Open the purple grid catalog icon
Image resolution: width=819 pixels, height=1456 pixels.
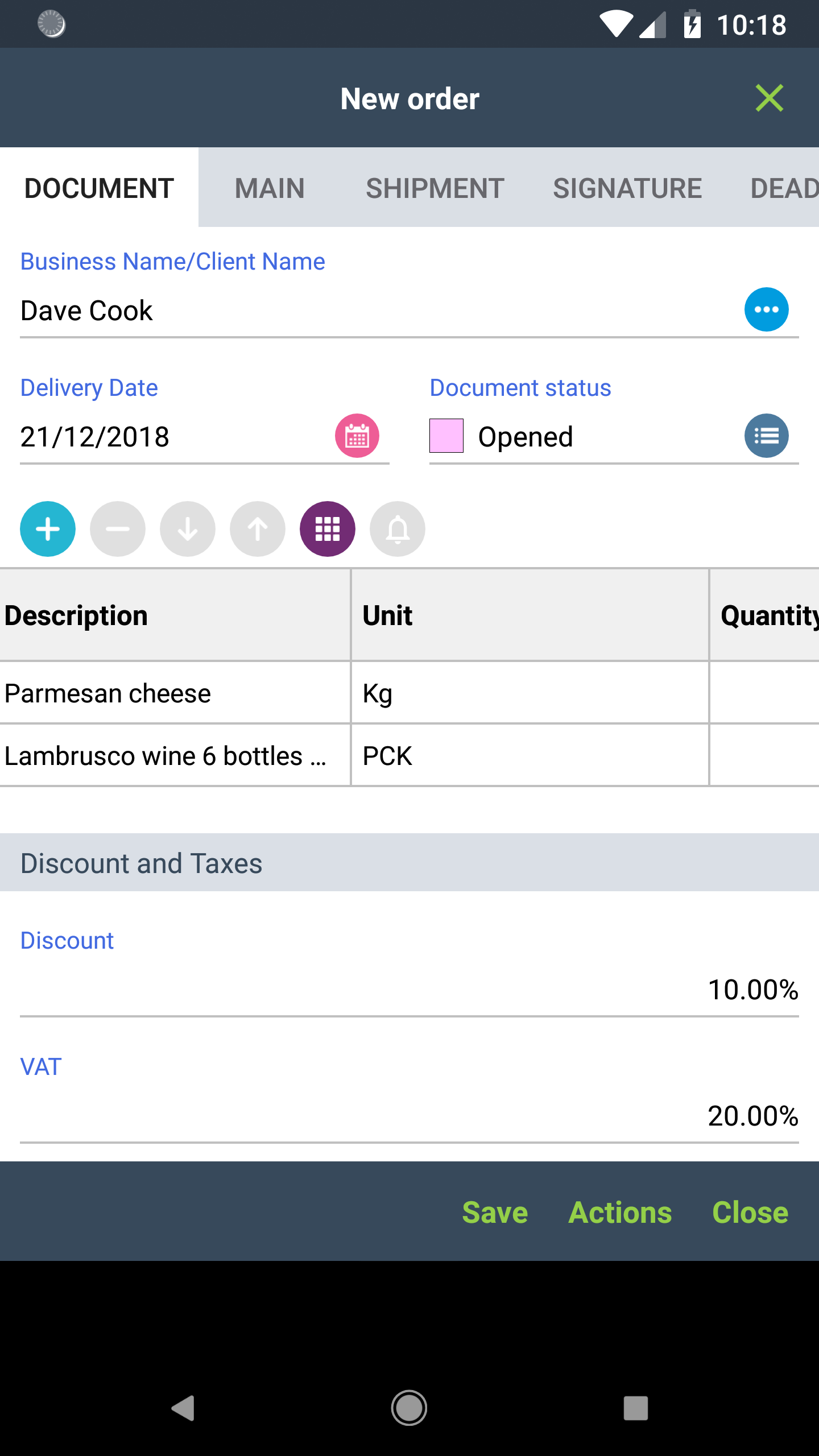(x=328, y=529)
